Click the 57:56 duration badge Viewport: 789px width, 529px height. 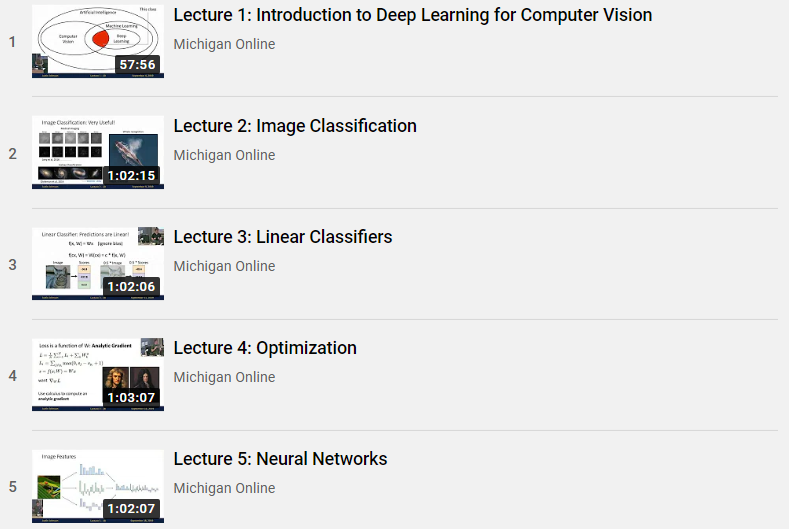pos(137,65)
